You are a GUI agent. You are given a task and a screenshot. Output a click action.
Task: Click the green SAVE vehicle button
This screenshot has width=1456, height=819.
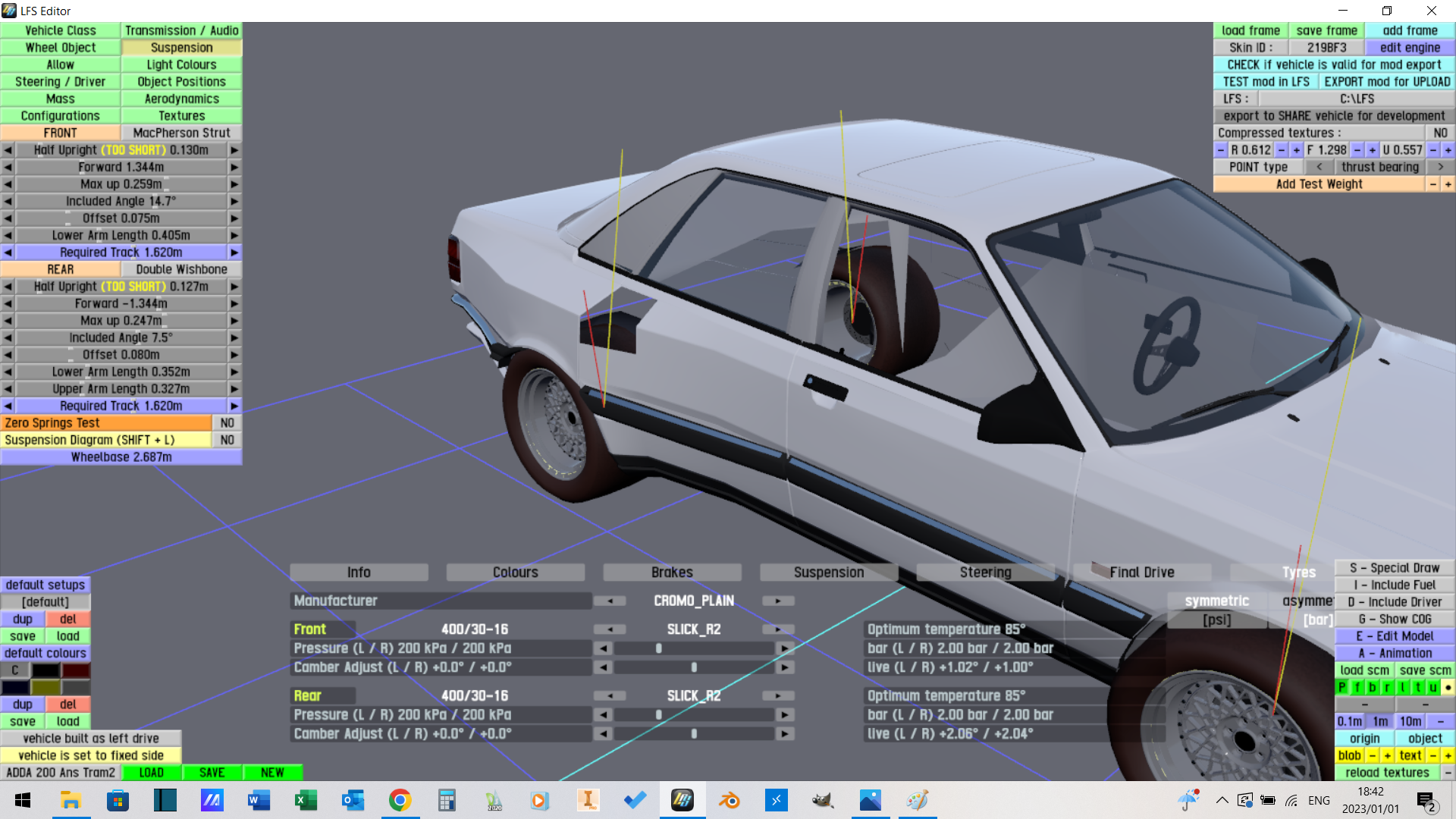[x=212, y=773]
